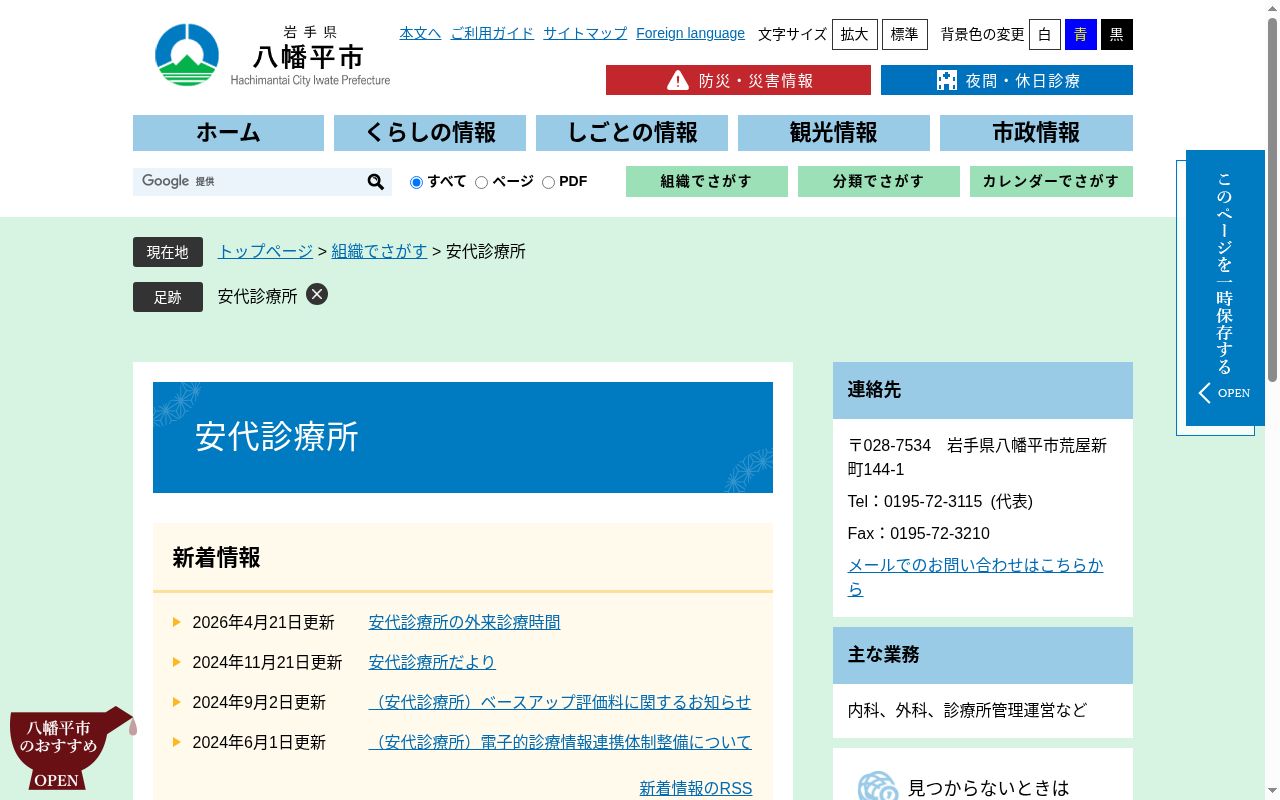Open the 新着情報のRSS feed link
Viewport: 1280px width, 800px height.
click(x=696, y=789)
